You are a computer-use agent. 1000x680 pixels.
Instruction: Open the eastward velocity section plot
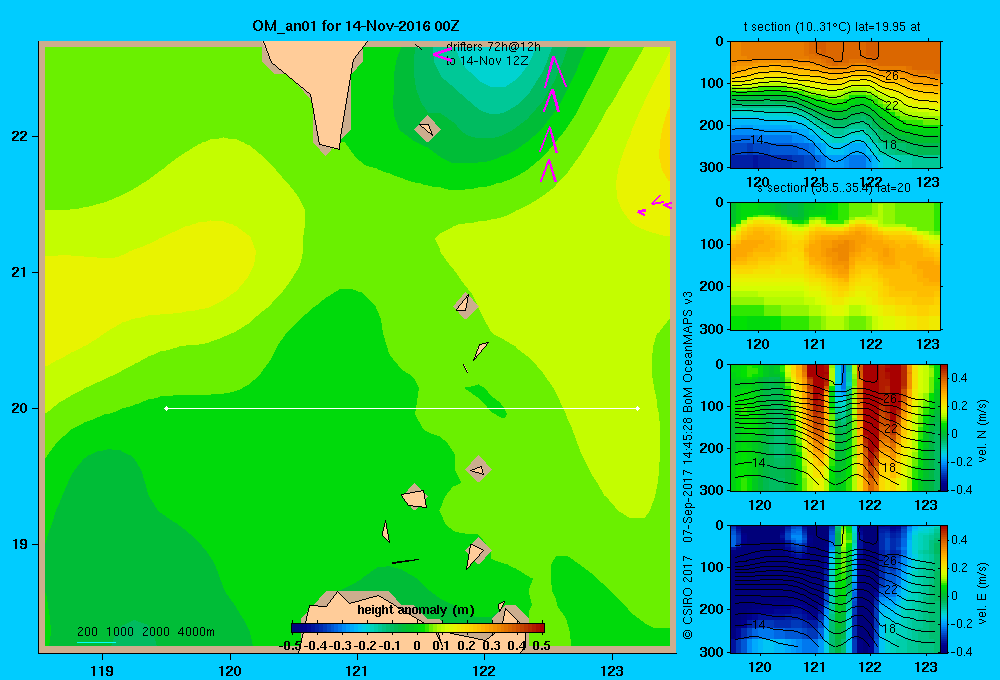[835, 589]
